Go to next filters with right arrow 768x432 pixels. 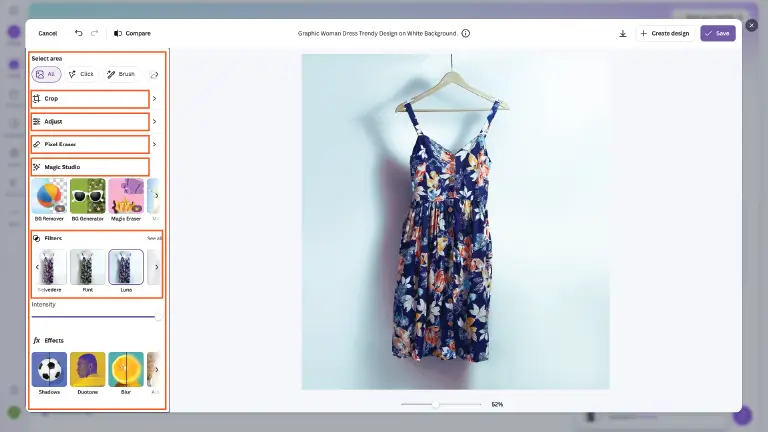point(156,267)
